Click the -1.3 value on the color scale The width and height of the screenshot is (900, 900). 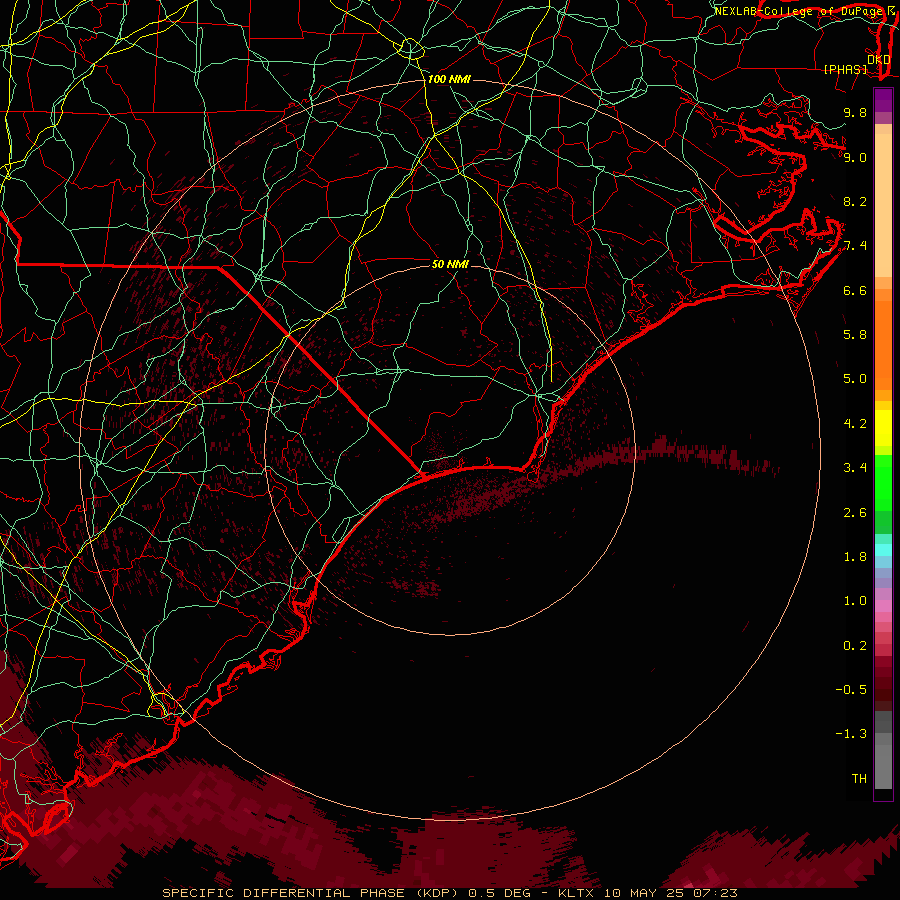(x=851, y=734)
